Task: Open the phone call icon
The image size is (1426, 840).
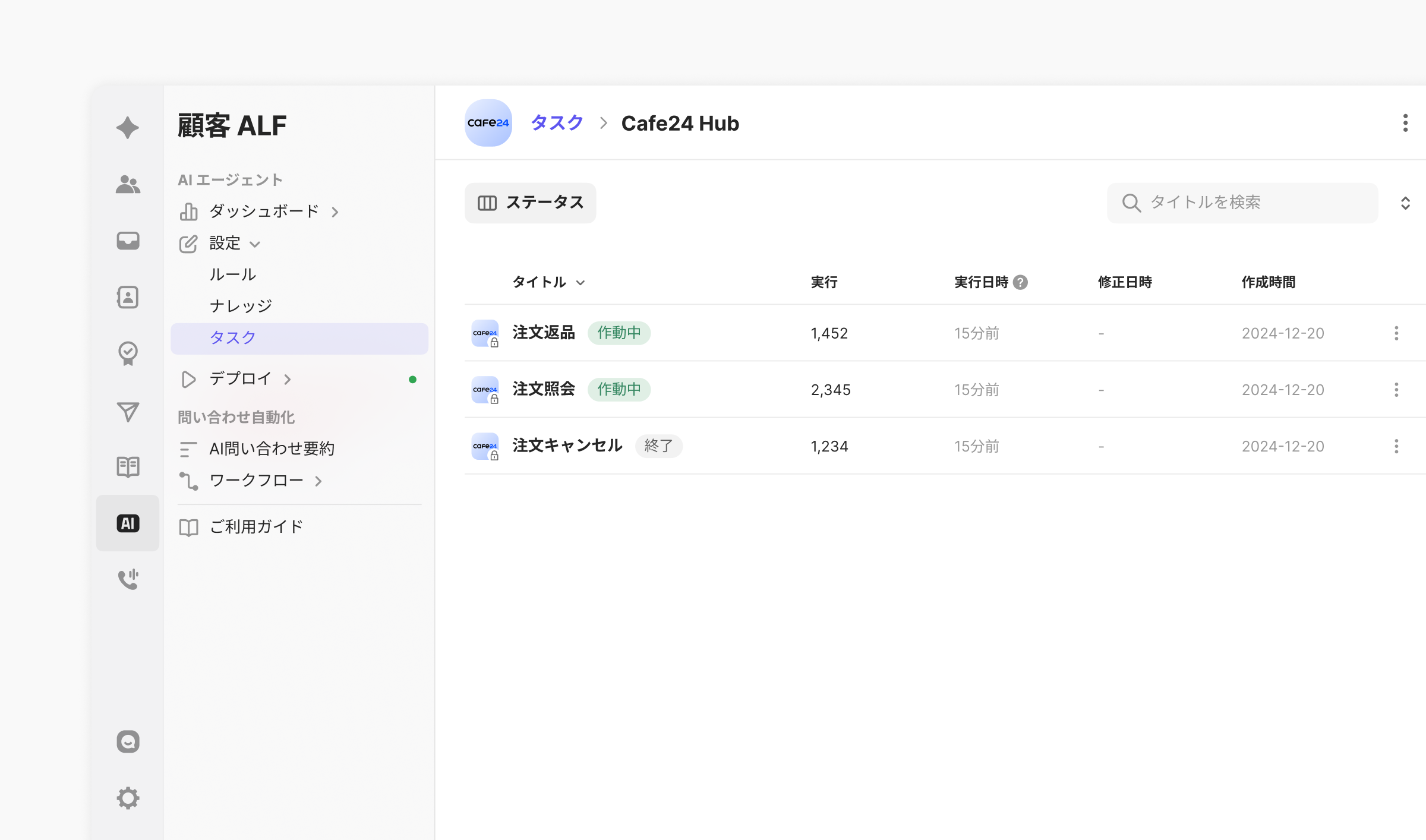Action: [128, 579]
